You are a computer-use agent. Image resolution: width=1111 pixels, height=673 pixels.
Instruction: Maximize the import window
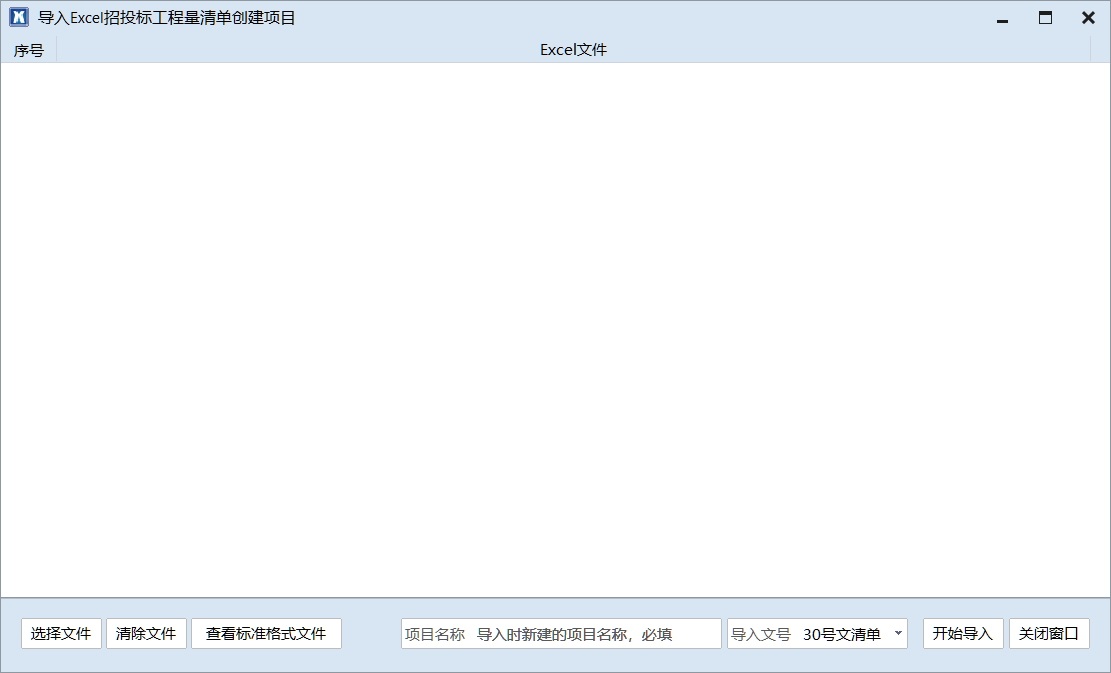coord(1045,18)
